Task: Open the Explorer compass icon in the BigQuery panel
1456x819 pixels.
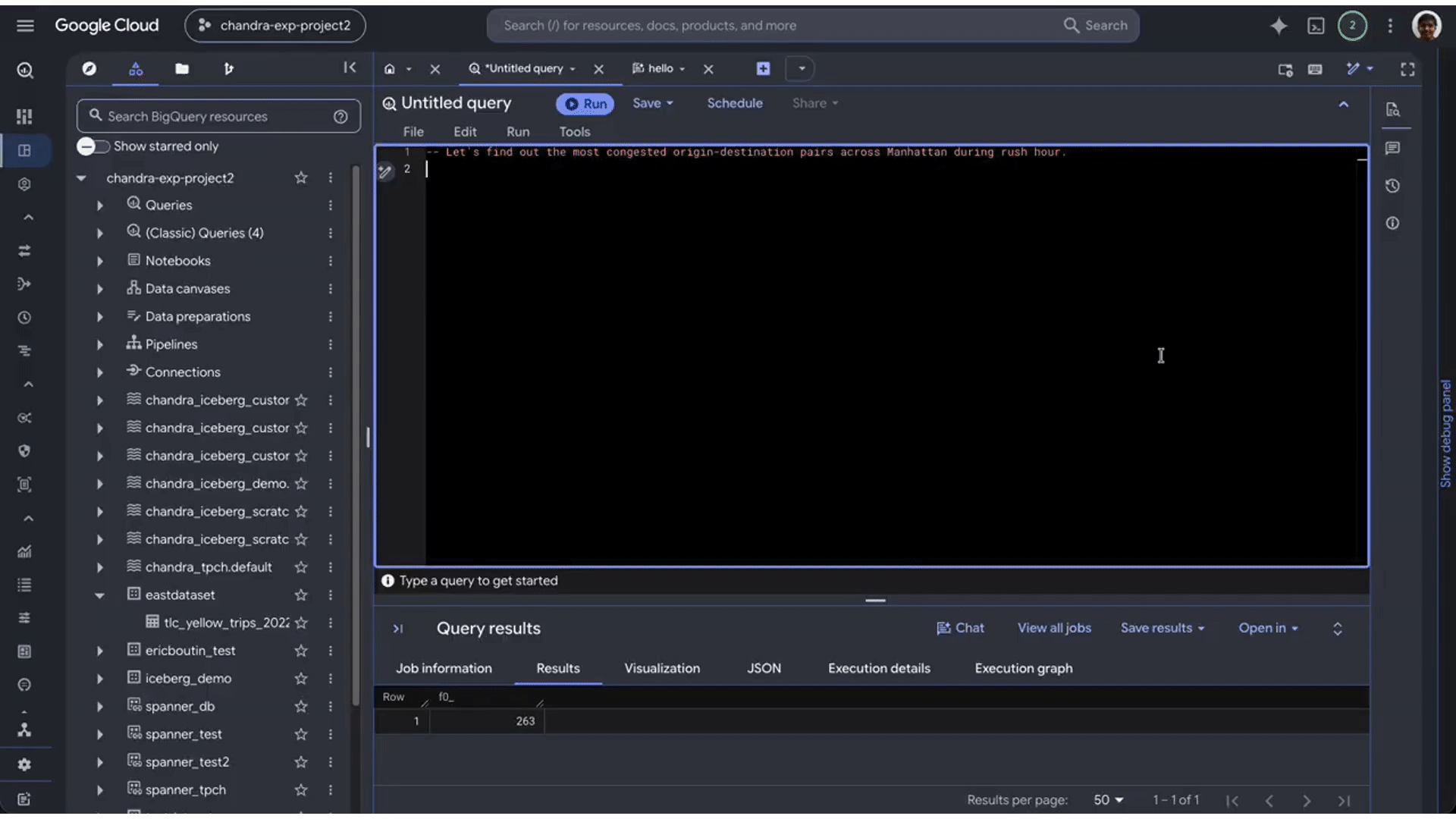Action: (89, 69)
